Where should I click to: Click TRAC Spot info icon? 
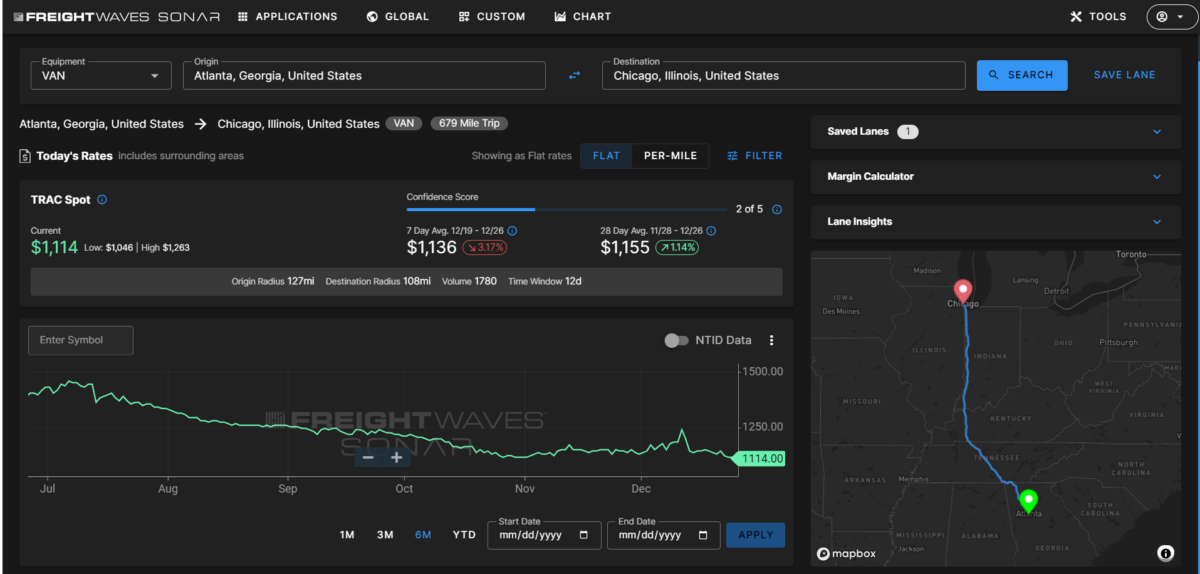(102, 200)
